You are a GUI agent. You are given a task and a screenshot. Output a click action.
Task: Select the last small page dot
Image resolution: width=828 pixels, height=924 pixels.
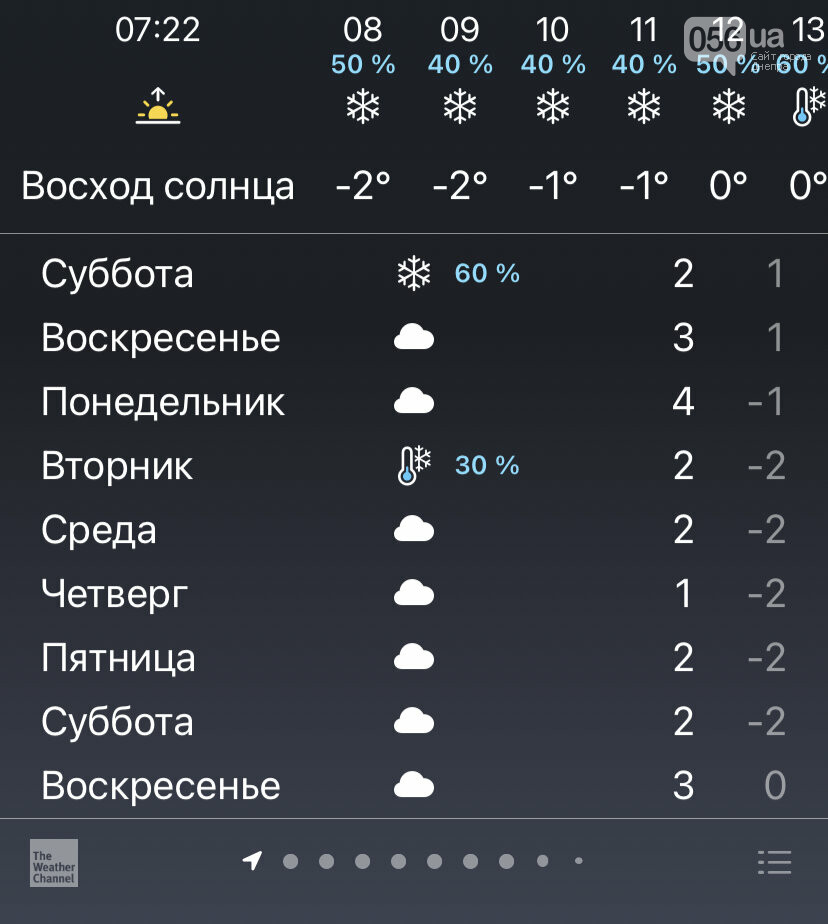coord(579,861)
